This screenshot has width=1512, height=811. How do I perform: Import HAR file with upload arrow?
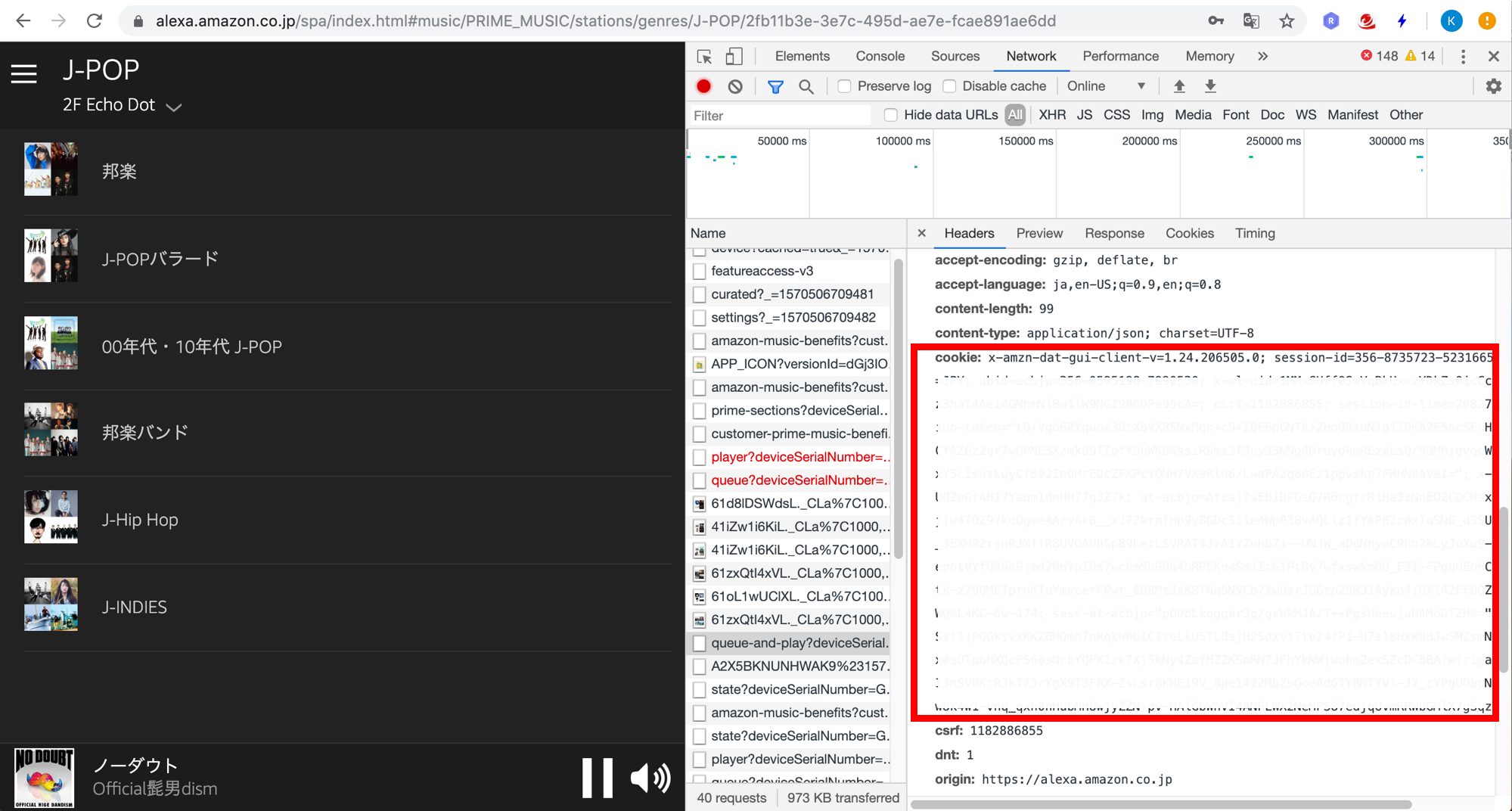pos(1179,86)
